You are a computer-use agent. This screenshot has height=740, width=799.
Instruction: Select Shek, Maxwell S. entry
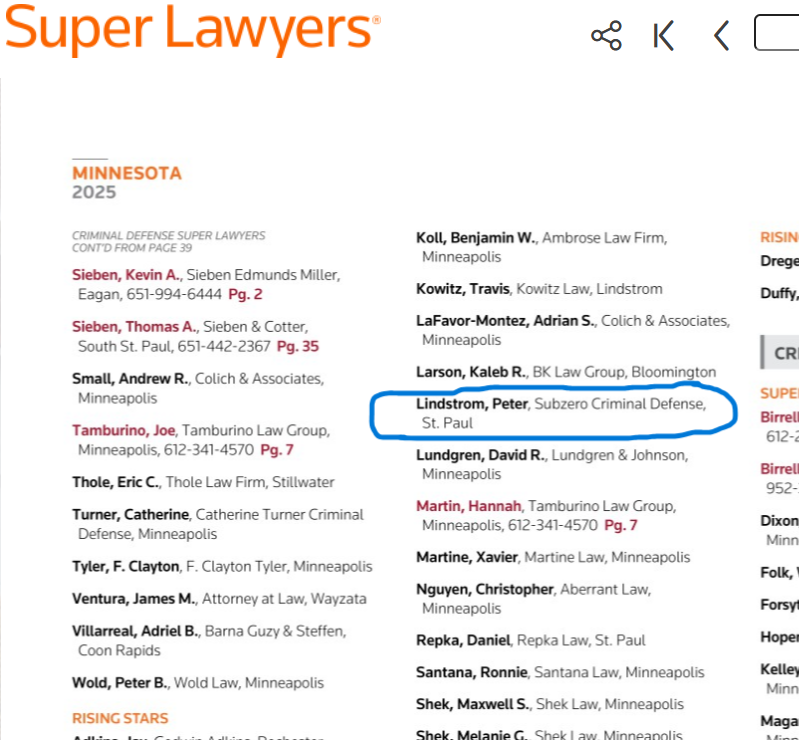[x=550, y=704]
